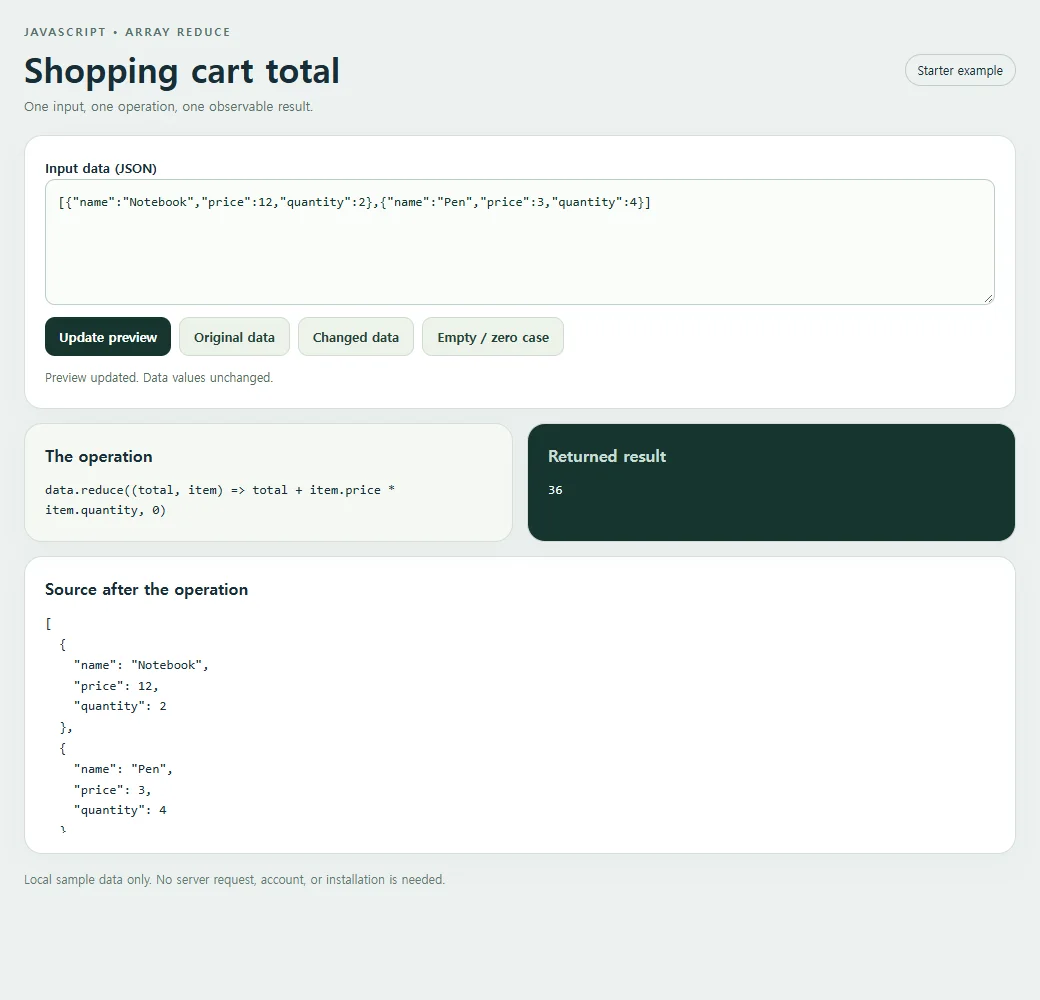This screenshot has width=1040, height=1000.
Task: Click the Input data (JSON) label
Action: 101,168
